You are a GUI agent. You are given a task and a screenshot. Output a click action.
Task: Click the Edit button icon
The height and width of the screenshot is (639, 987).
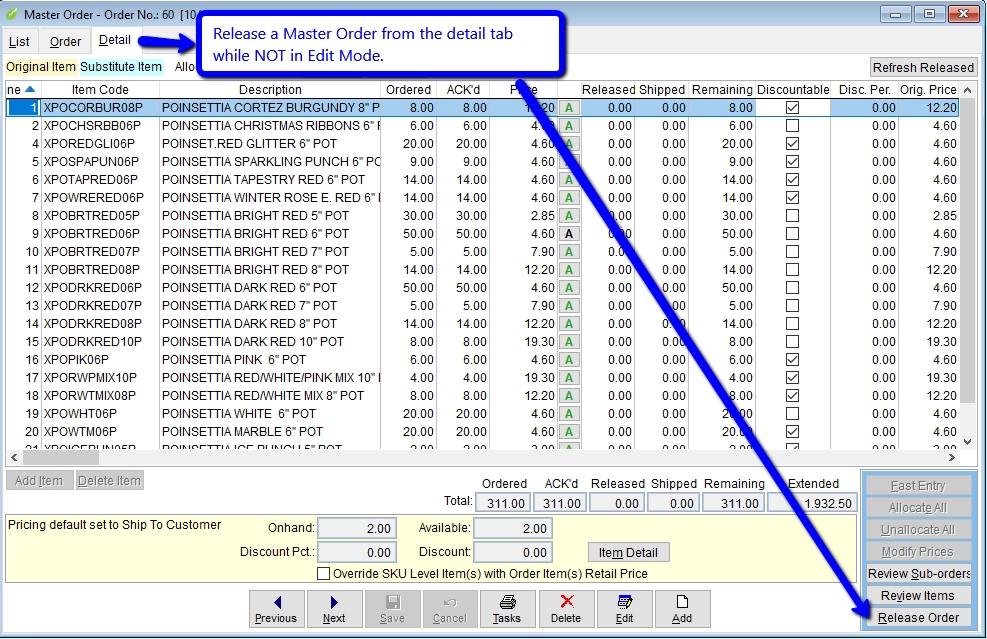coord(624,608)
